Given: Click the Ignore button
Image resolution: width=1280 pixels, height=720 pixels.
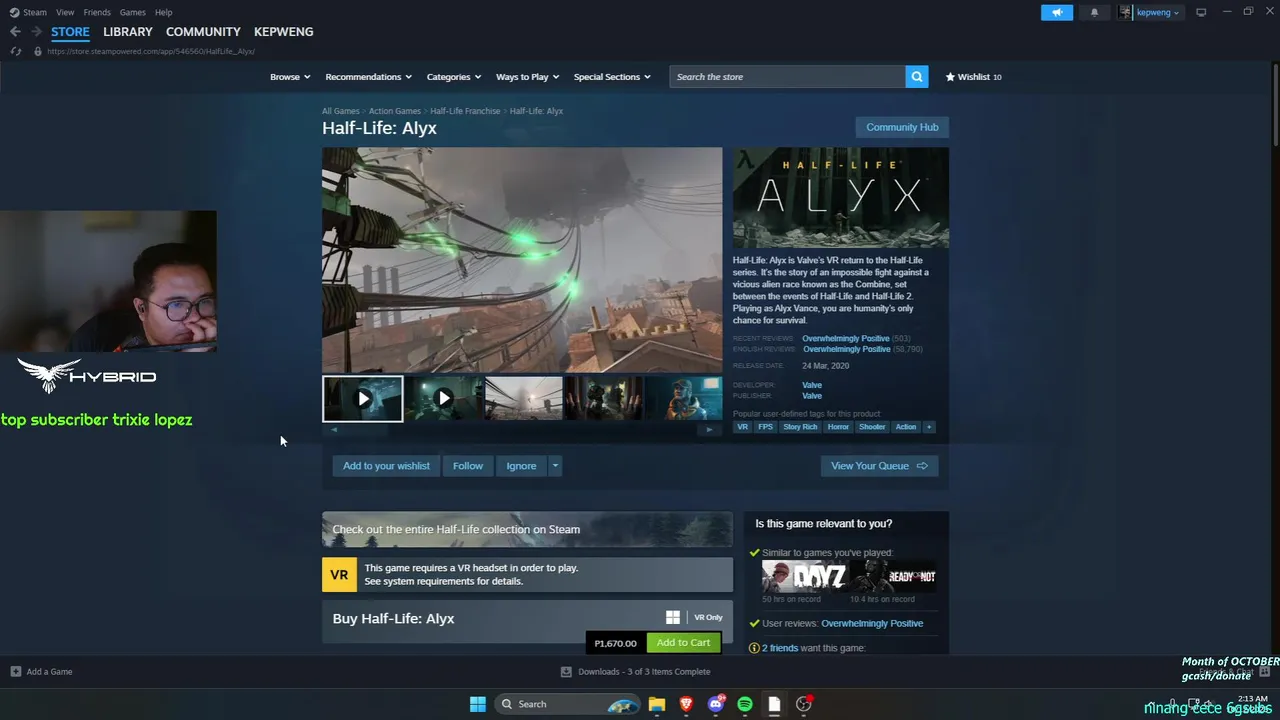Looking at the screenshot, I should click(521, 466).
